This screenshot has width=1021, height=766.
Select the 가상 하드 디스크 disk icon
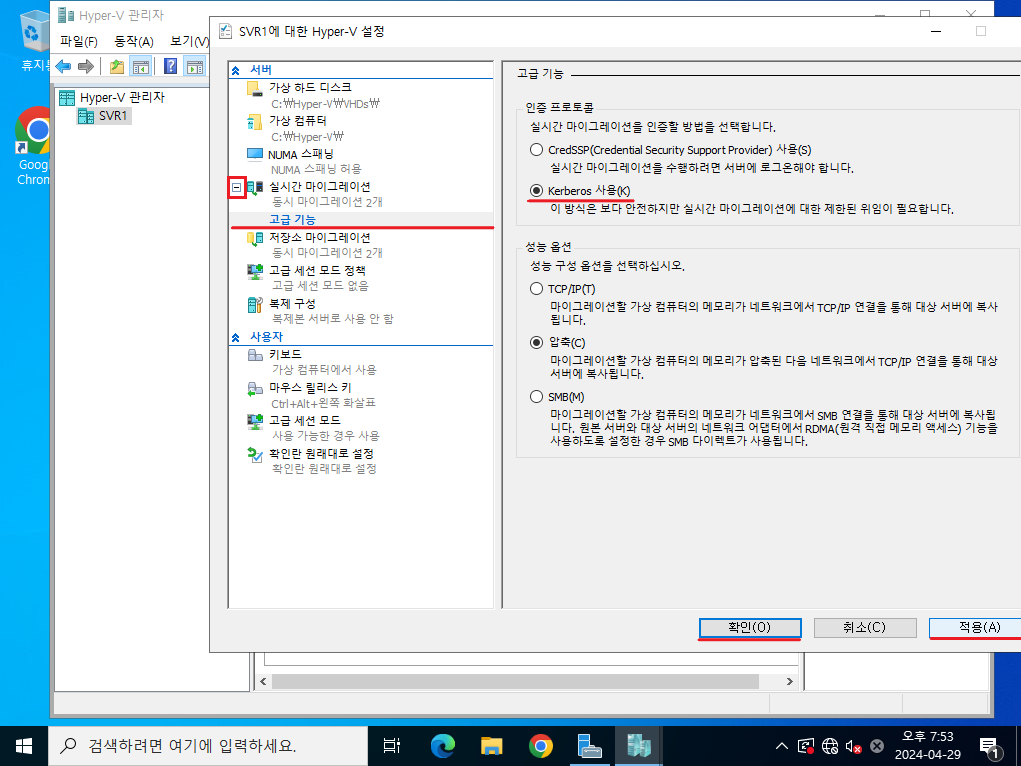(x=255, y=89)
